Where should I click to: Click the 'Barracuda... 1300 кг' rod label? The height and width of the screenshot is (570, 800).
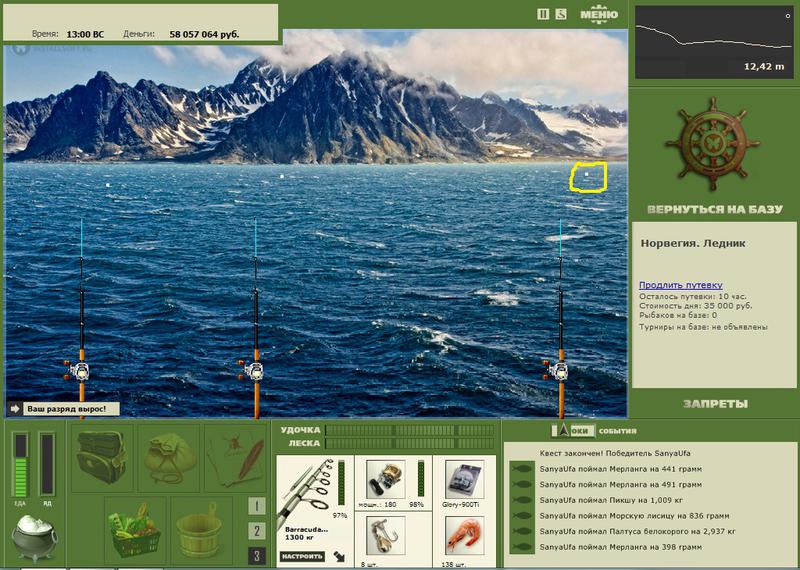(x=306, y=533)
